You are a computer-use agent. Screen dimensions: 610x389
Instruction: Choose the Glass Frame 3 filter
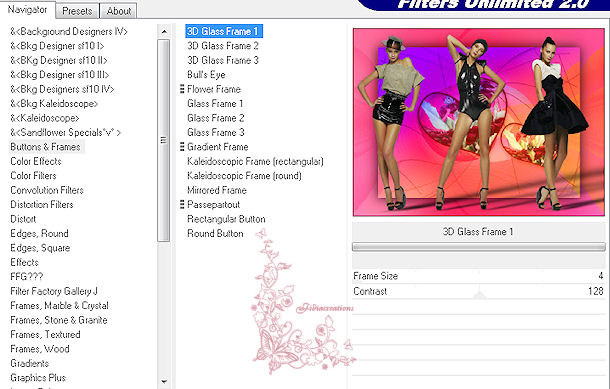216,132
